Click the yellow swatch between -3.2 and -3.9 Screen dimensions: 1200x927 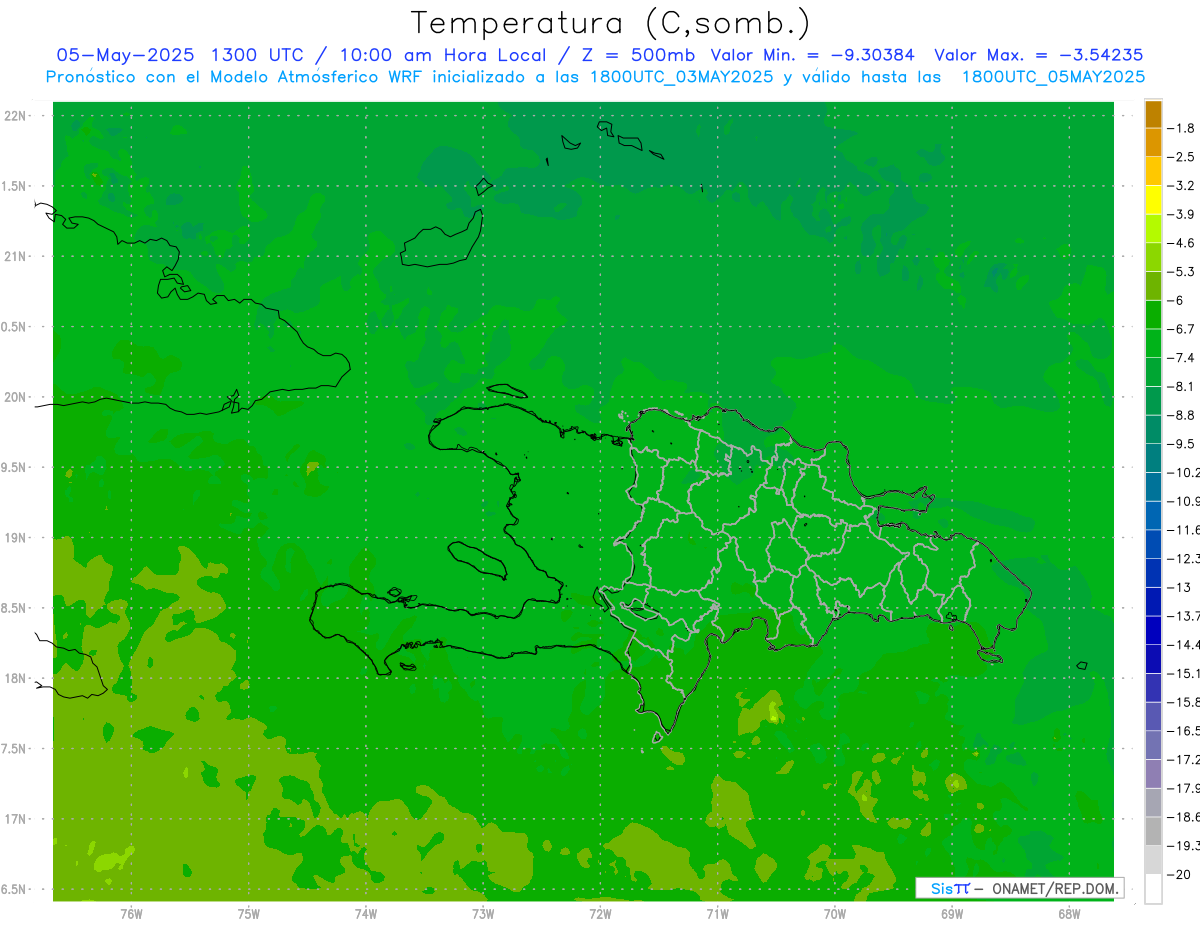1153,200
